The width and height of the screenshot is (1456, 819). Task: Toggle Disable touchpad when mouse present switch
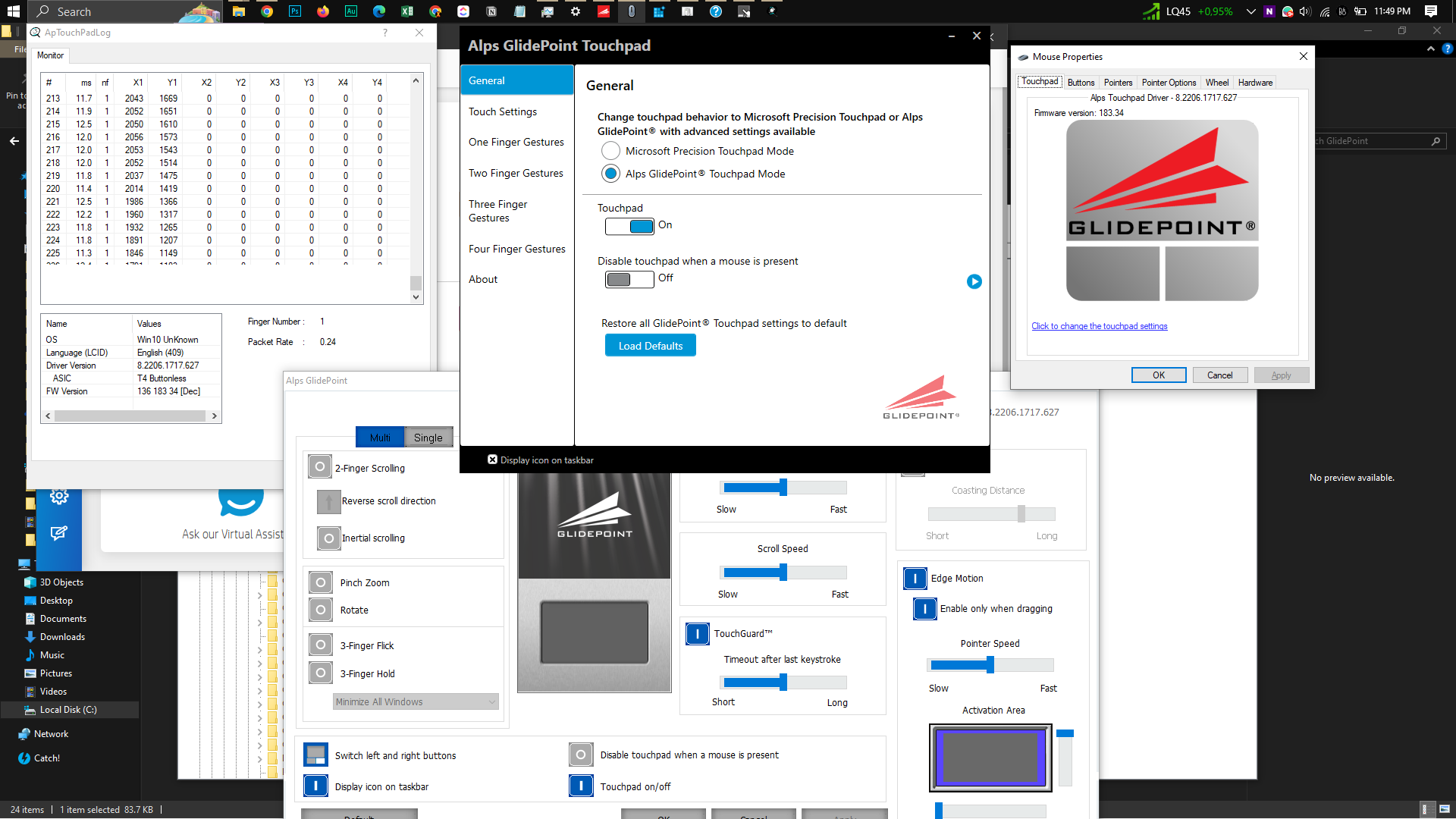(x=629, y=279)
